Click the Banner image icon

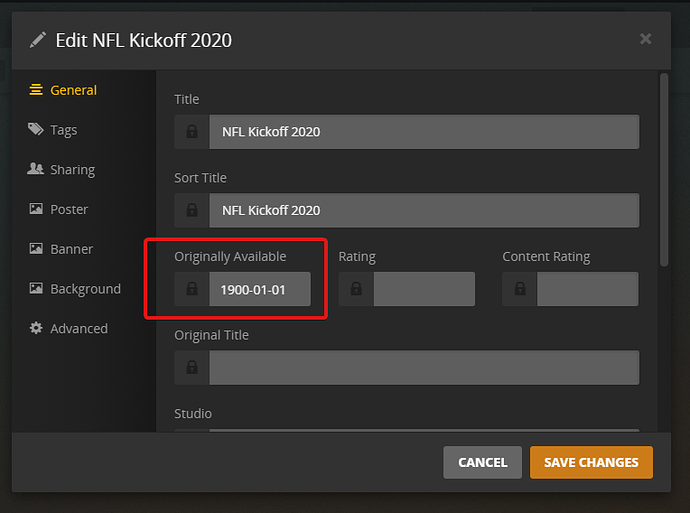(x=36, y=249)
